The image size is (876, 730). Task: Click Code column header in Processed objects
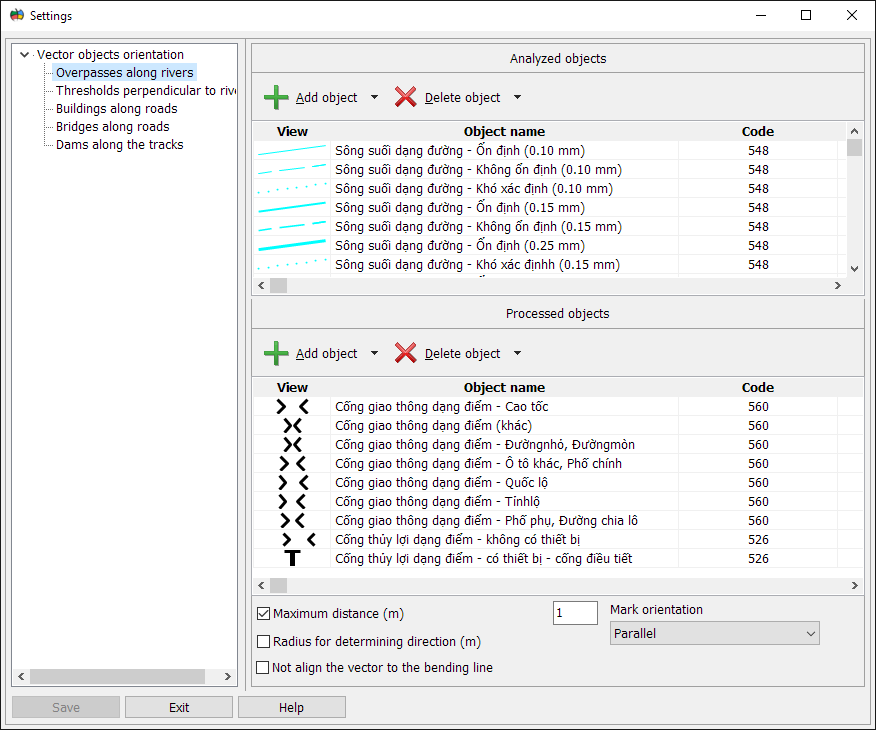758,387
